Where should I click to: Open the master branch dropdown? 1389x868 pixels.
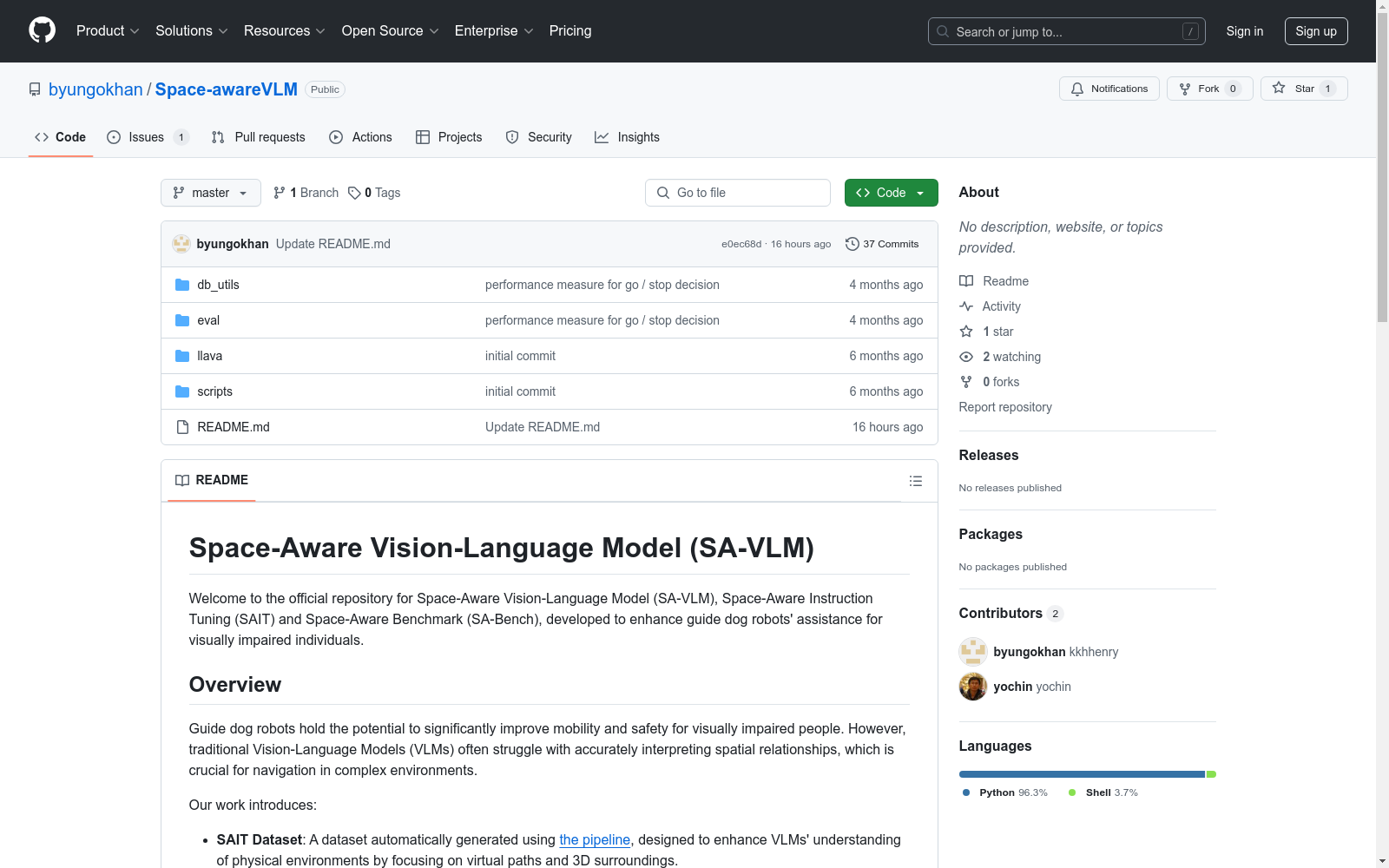(x=211, y=193)
